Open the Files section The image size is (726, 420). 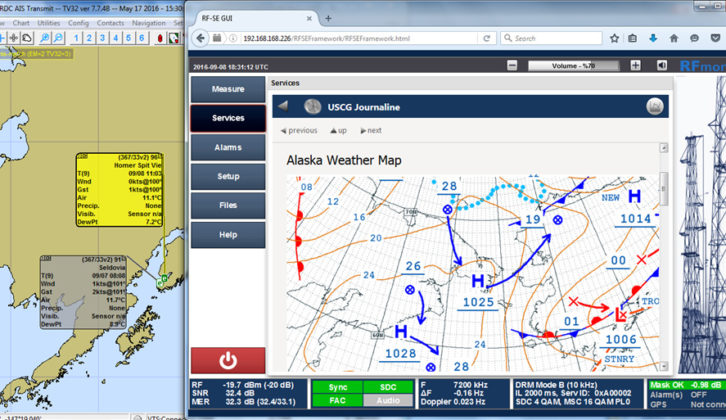point(228,205)
